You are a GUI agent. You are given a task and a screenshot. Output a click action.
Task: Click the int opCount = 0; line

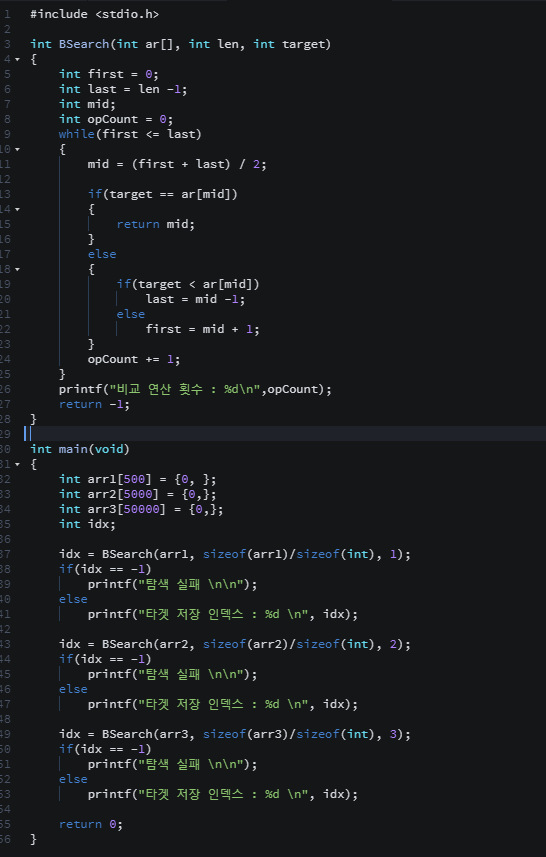pos(116,119)
